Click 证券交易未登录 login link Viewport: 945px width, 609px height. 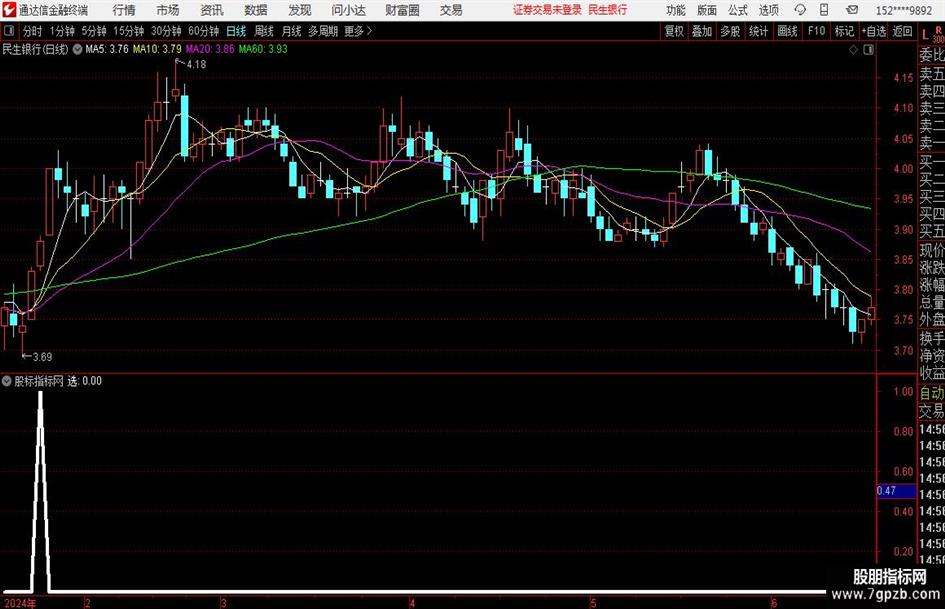tap(547, 10)
